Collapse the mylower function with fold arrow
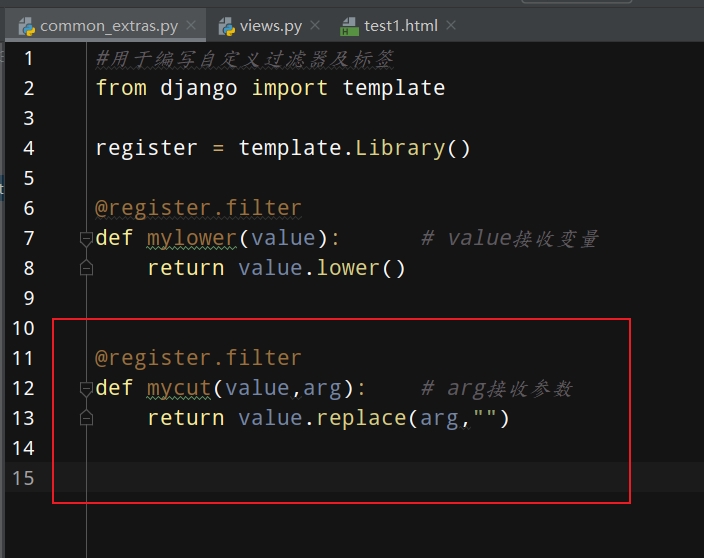 click(86, 238)
